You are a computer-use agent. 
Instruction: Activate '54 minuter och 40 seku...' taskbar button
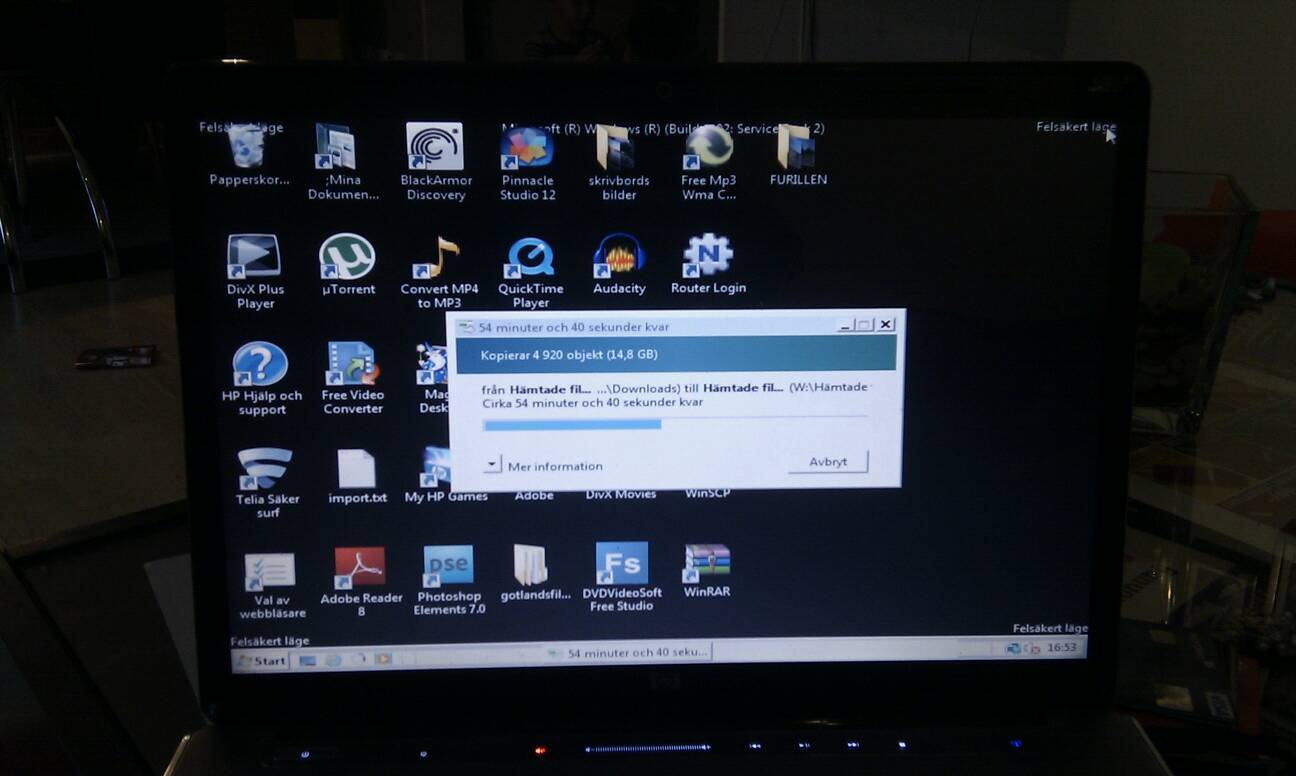click(629, 652)
